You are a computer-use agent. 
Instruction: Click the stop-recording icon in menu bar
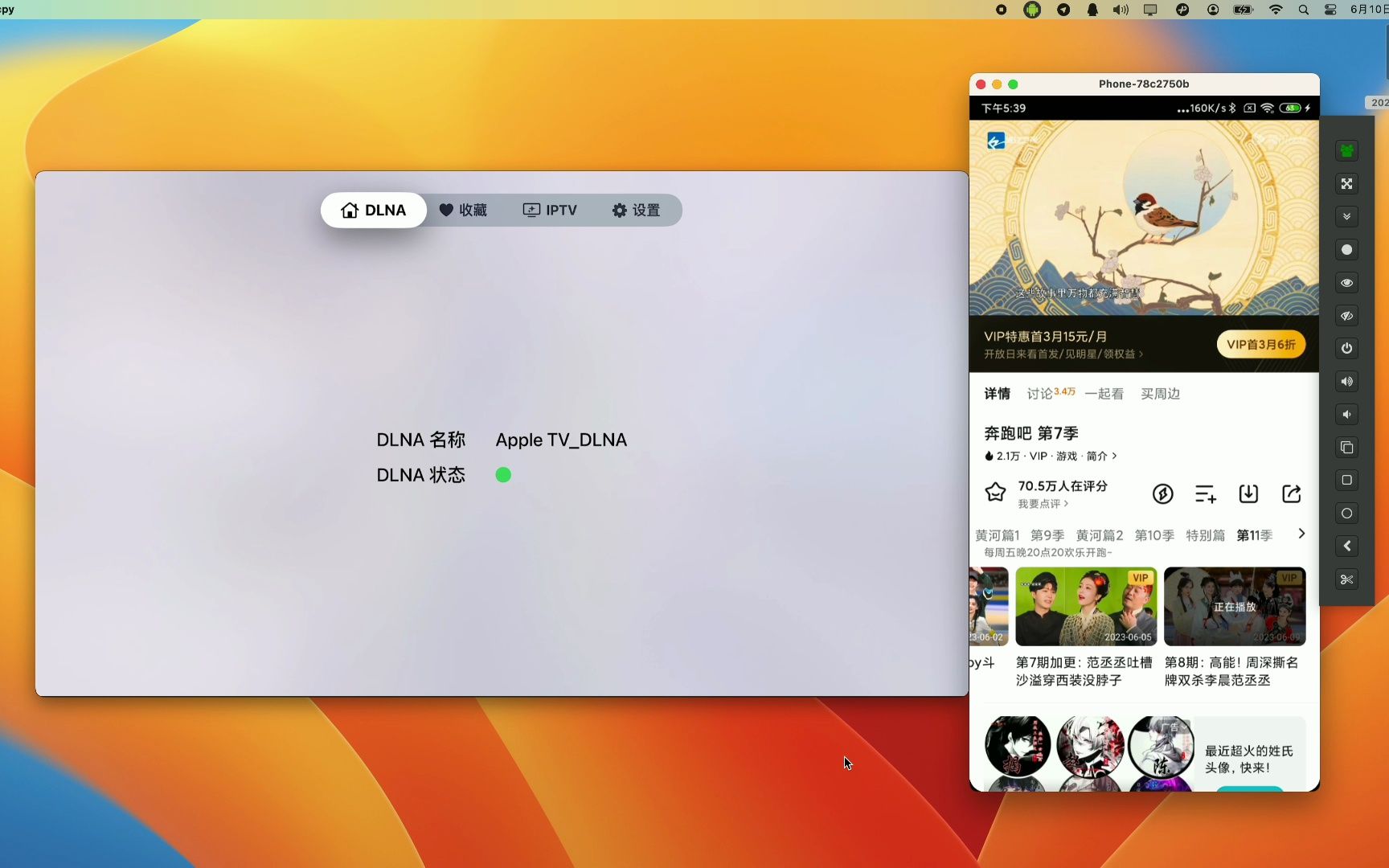click(x=1001, y=10)
